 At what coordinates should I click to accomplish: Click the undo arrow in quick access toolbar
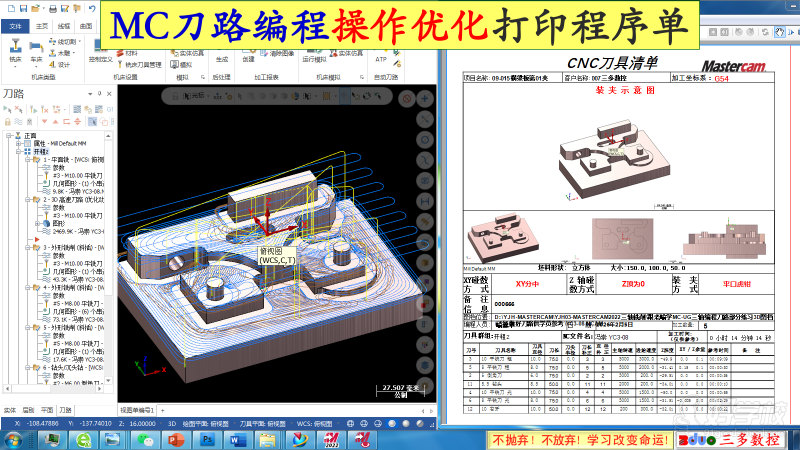click(x=92, y=8)
